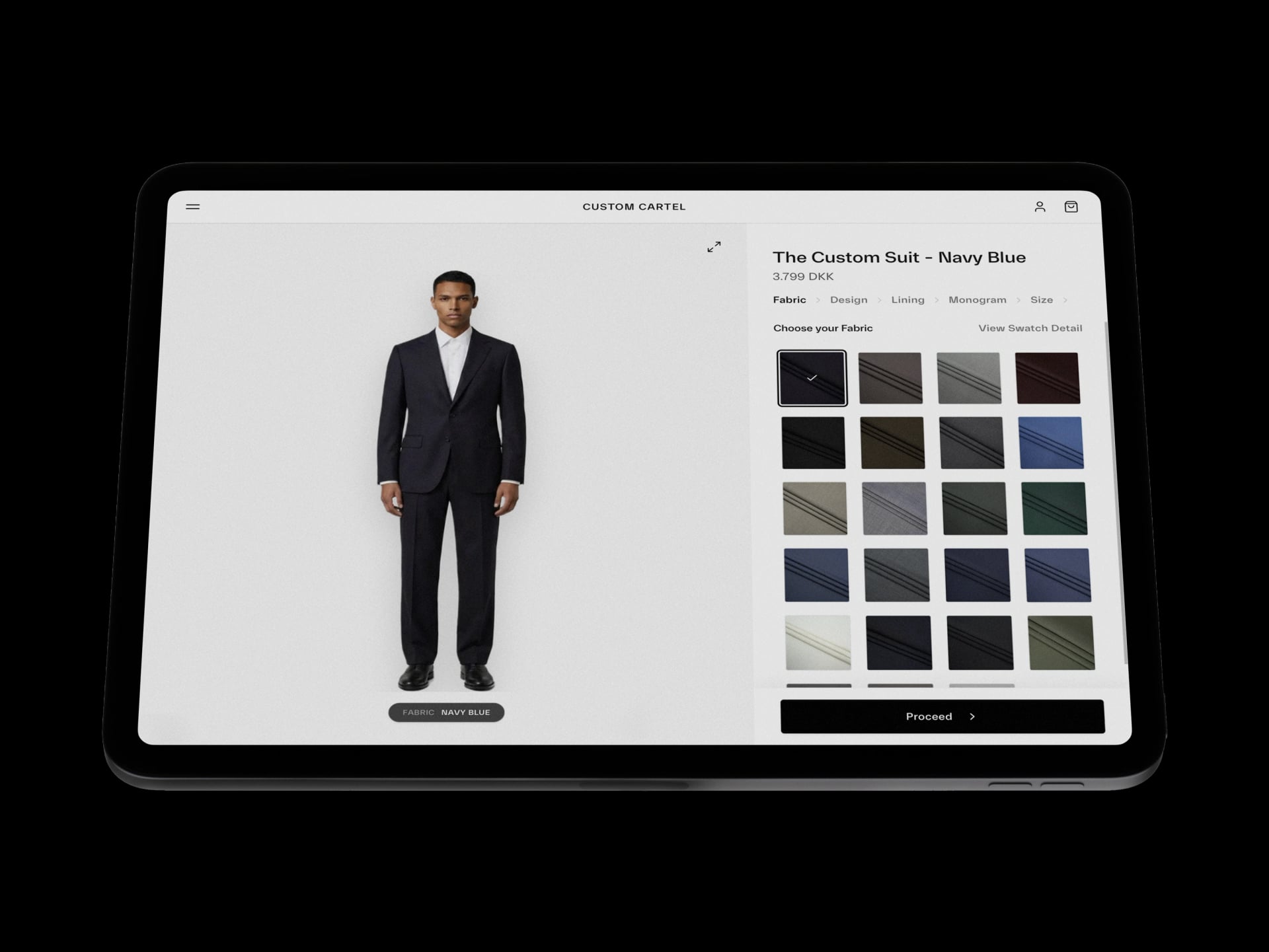1269x952 pixels.
Task: Choose the bright blue fabric swatch
Action: (1052, 443)
